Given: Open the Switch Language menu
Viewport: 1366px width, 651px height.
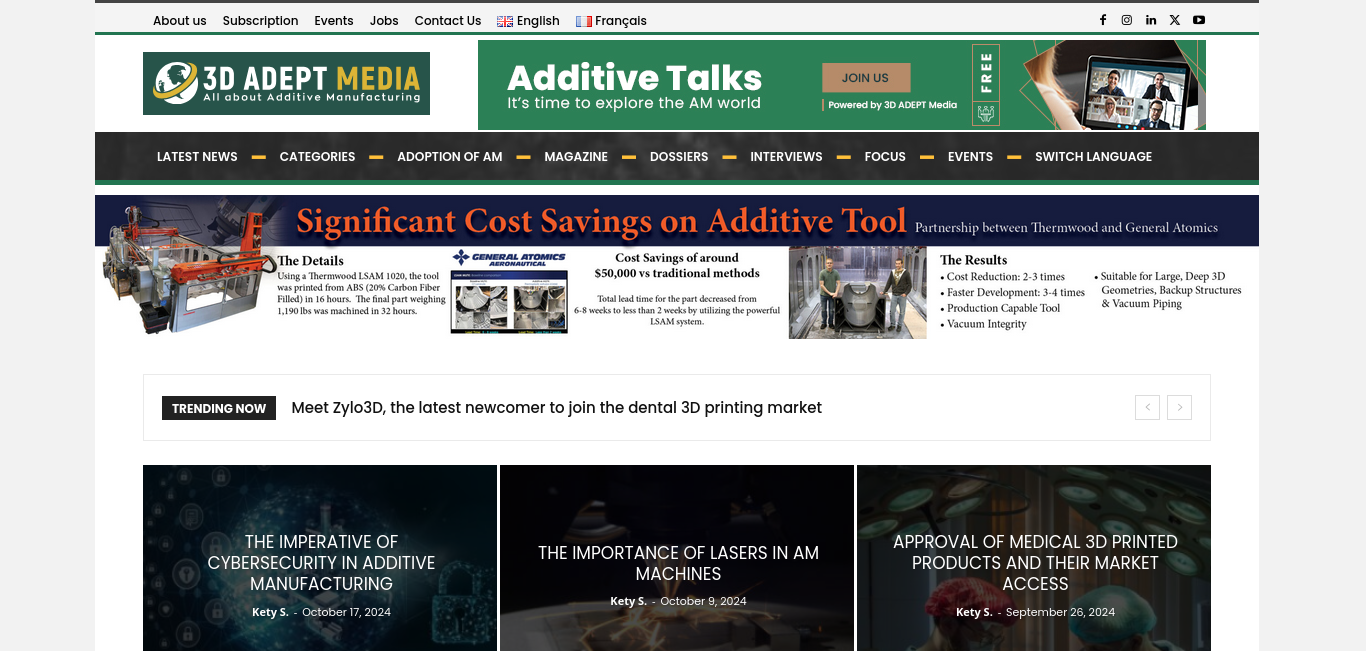Looking at the screenshot, I should pos(1093,157).
